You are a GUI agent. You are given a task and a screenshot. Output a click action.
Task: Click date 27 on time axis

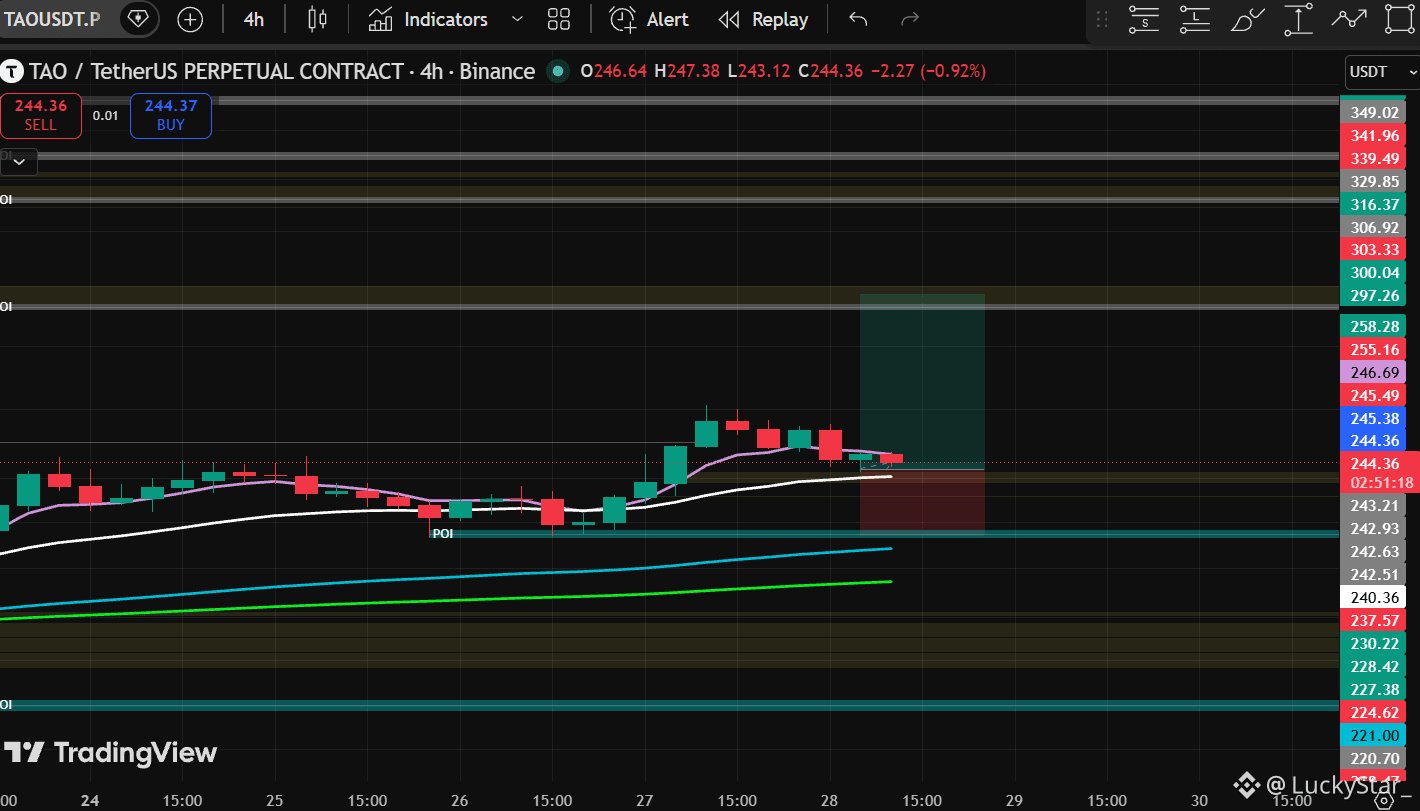coord(644,800)
